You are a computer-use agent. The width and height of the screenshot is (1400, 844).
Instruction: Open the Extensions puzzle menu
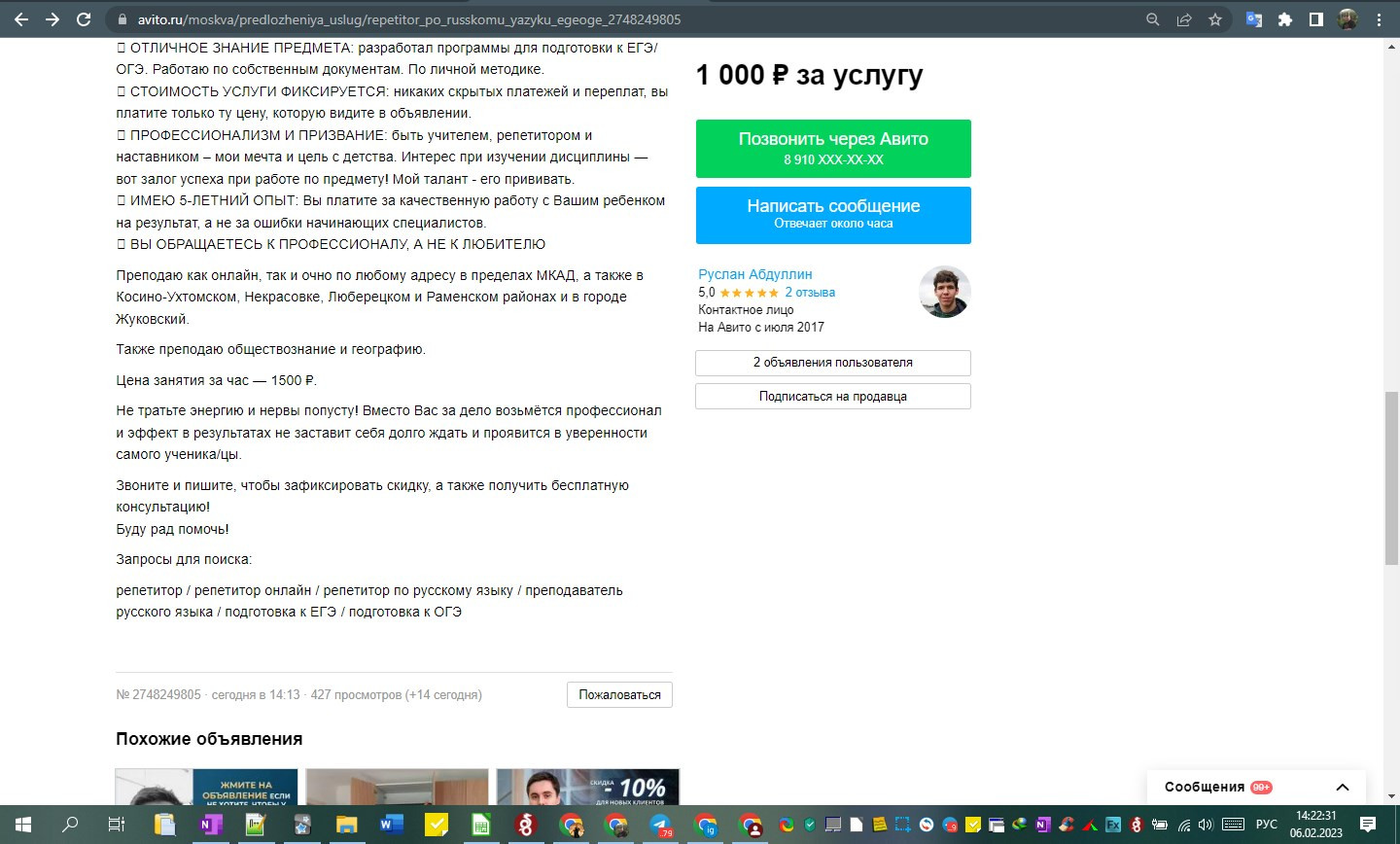[x=1285, y=19]
